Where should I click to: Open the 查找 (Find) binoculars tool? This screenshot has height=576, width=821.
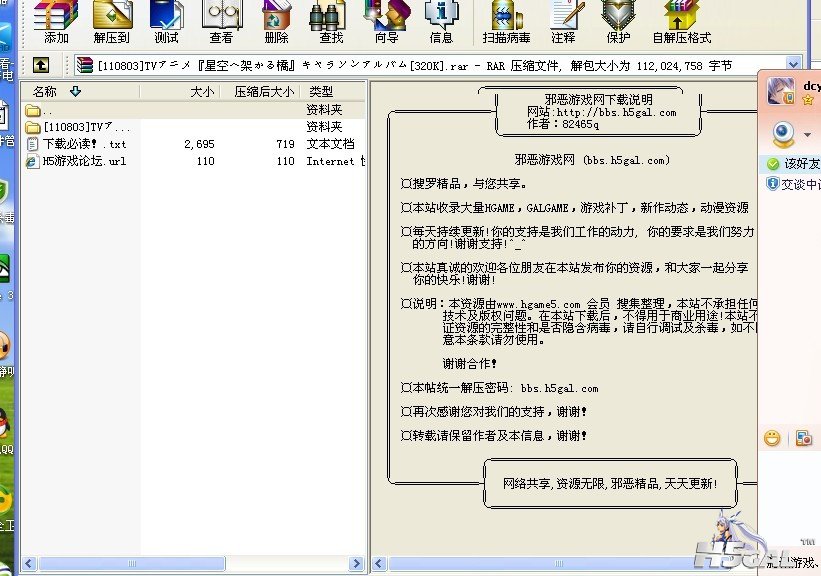(331, 21)
